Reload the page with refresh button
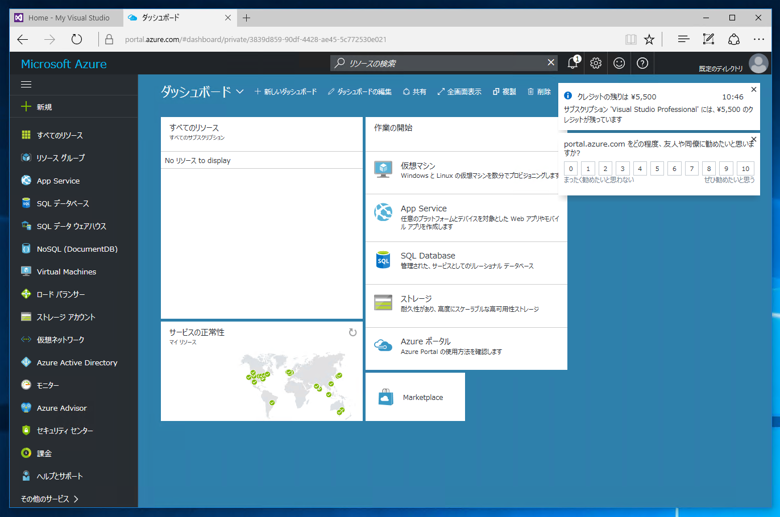The height and width of the screenshot is (517, 780). (76, 39)
